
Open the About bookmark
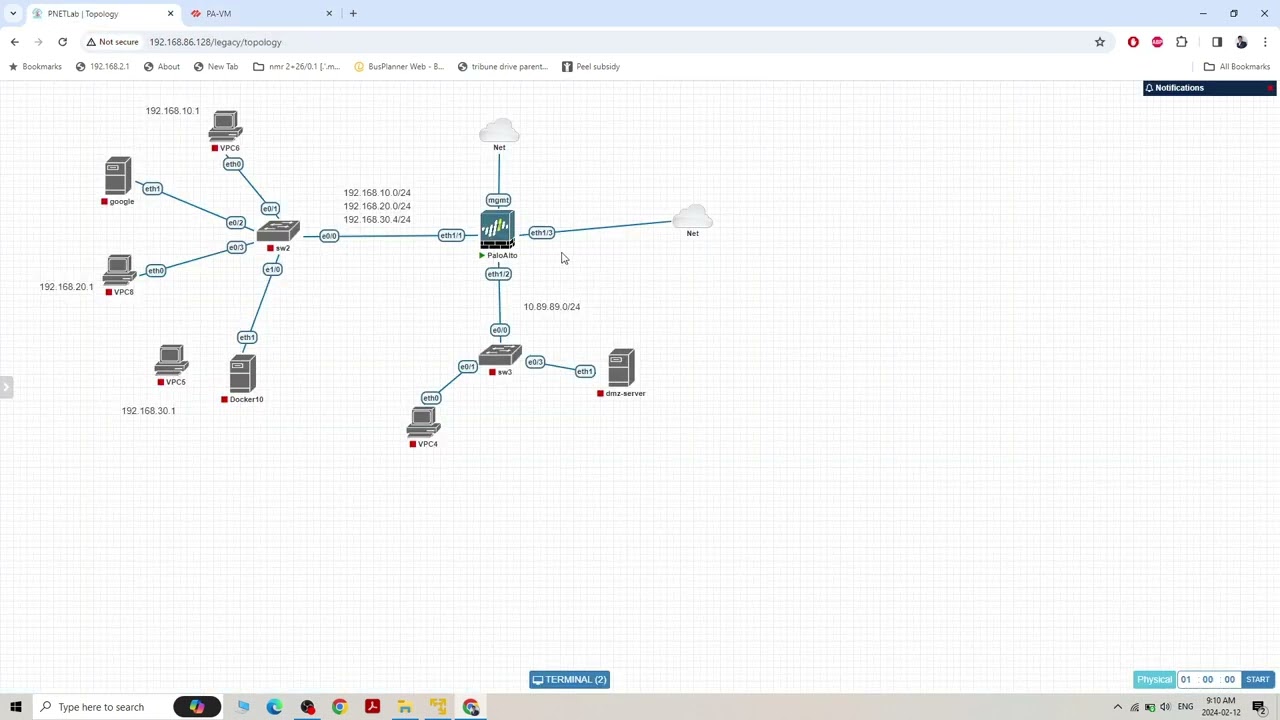161,67
